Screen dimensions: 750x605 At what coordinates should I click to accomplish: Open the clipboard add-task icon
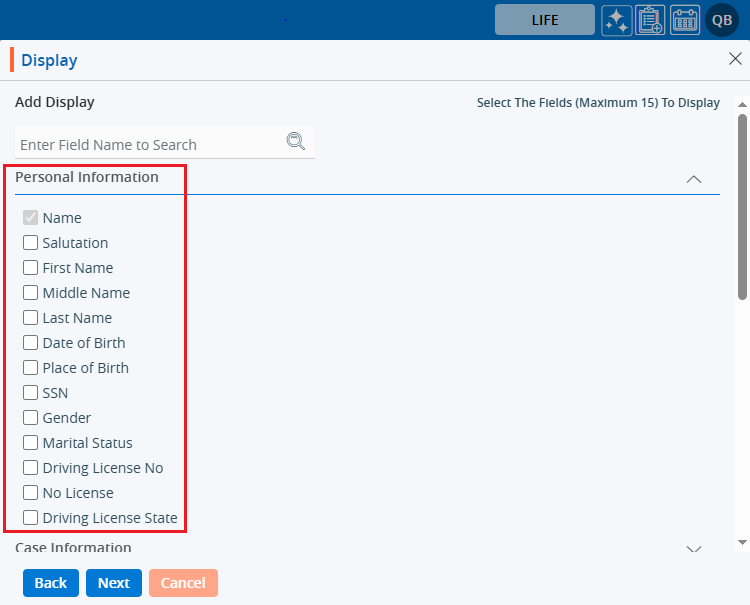click(x=651, y=20)
